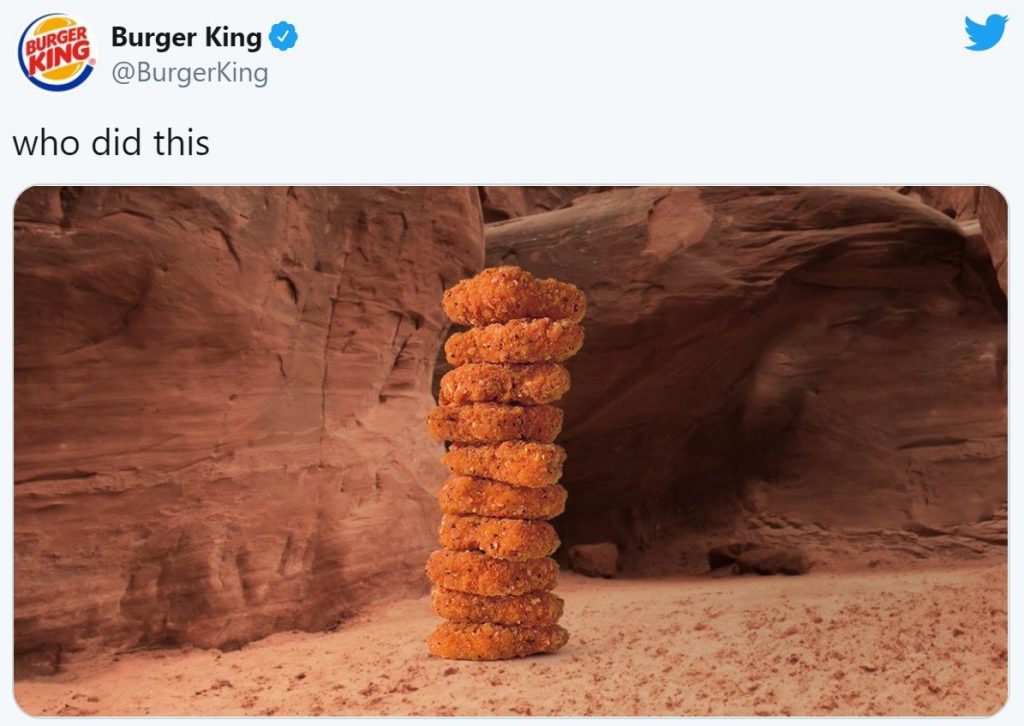Click the blue verified checkmark badge
The width and height of the screenshot is (1024, 726).
click(283, 37)
